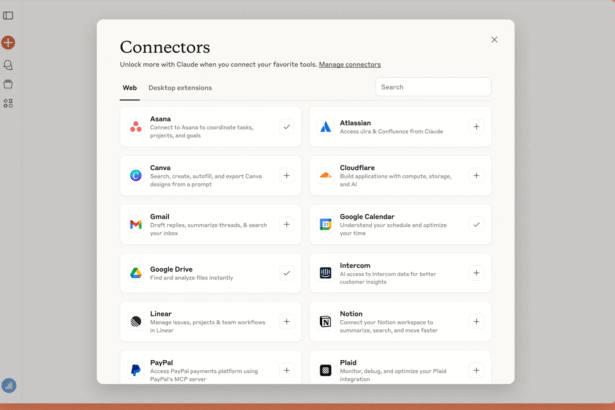615x410 pixels.
Task: Toggle the sidebar panel icon
Action: point(8,15)
